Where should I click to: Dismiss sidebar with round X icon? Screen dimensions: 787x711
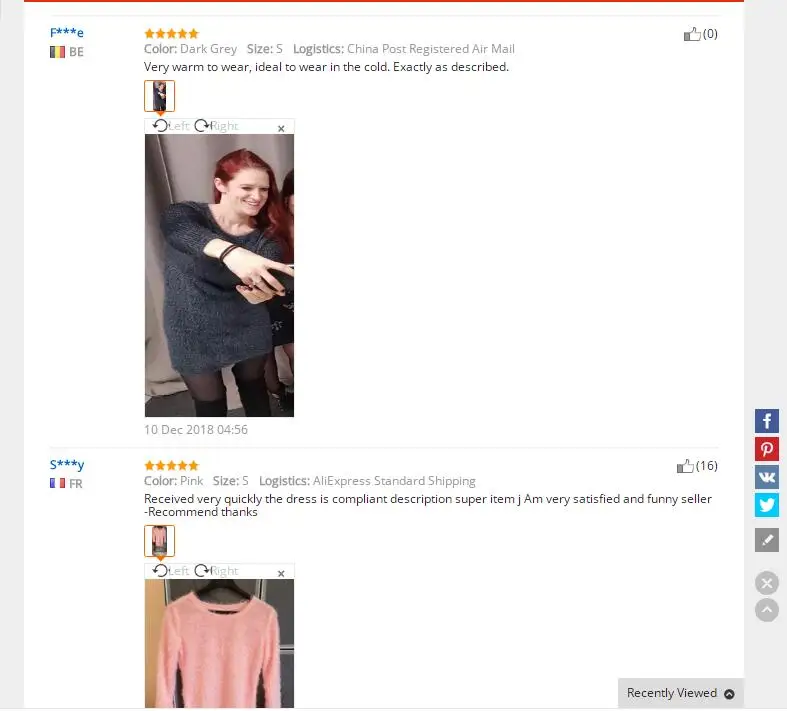coord(766,583)
